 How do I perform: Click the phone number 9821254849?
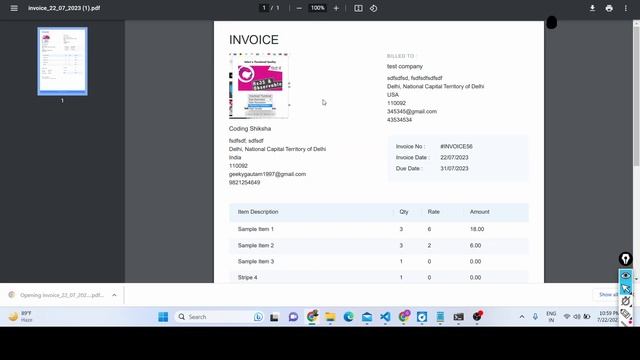[244, 182]
